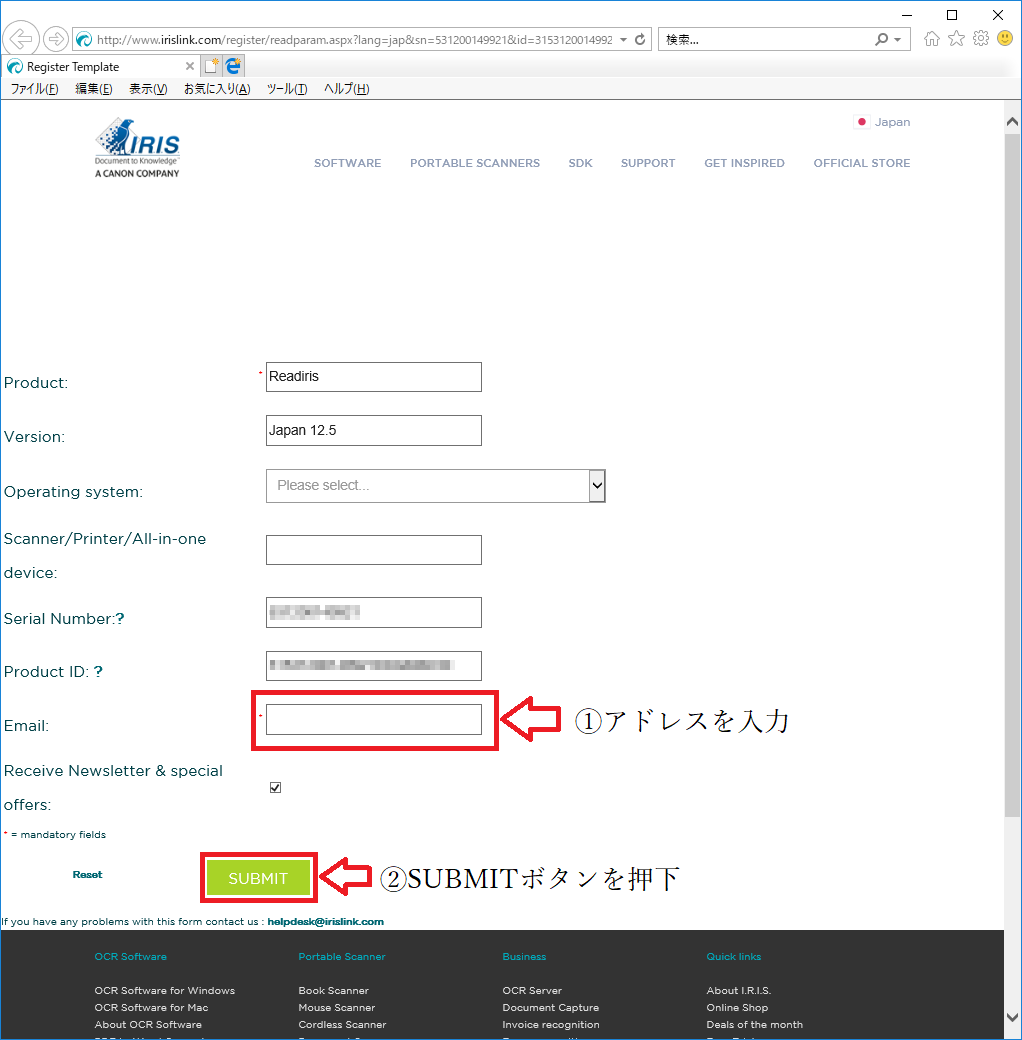Click into the Email input field
The image size is (1022, 1040).
pos(374,720)
